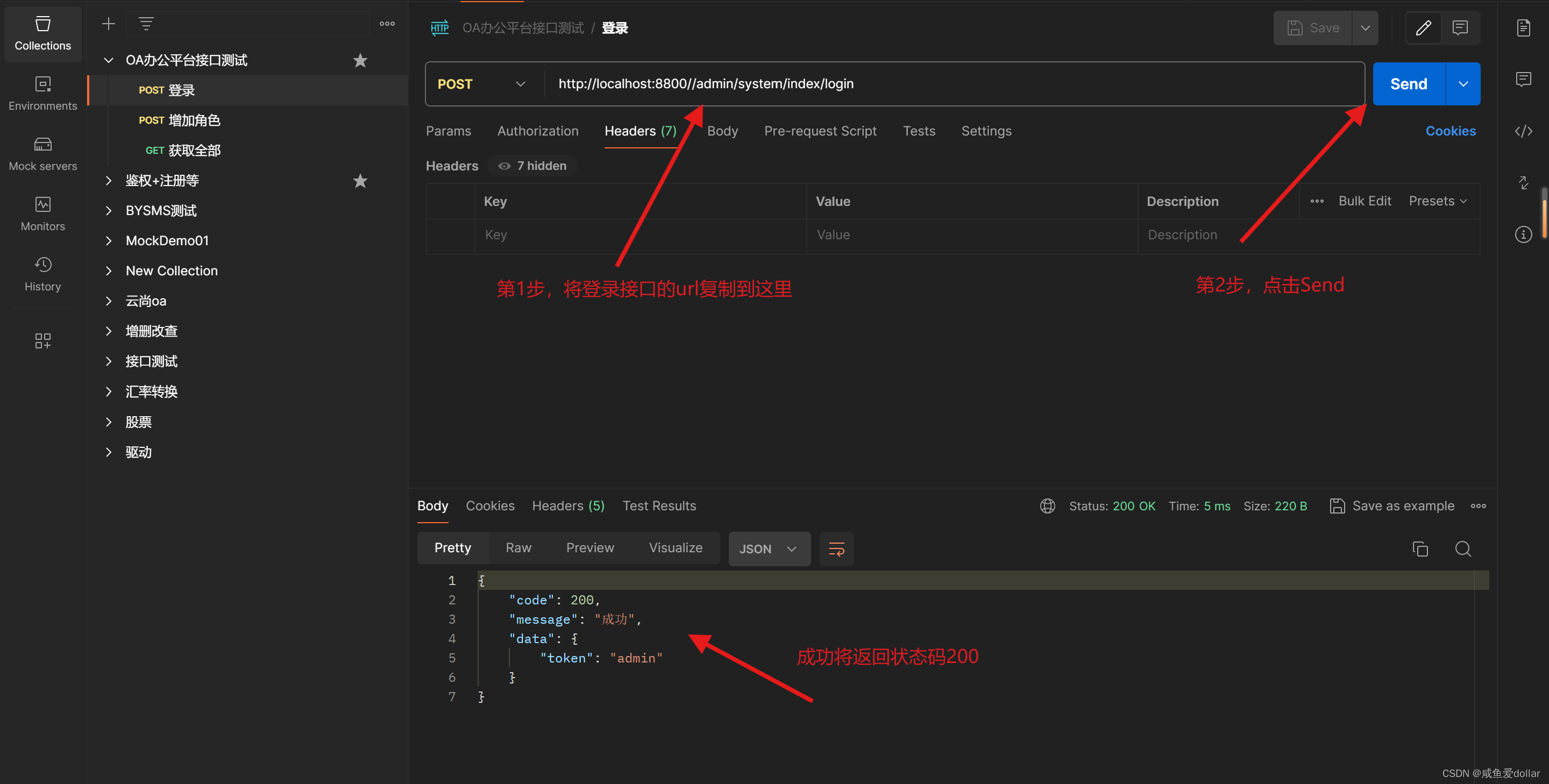The height and width of the screenshot is (784, 1549).
Task: Click the header Key input cell
Action: click(641, 234)
